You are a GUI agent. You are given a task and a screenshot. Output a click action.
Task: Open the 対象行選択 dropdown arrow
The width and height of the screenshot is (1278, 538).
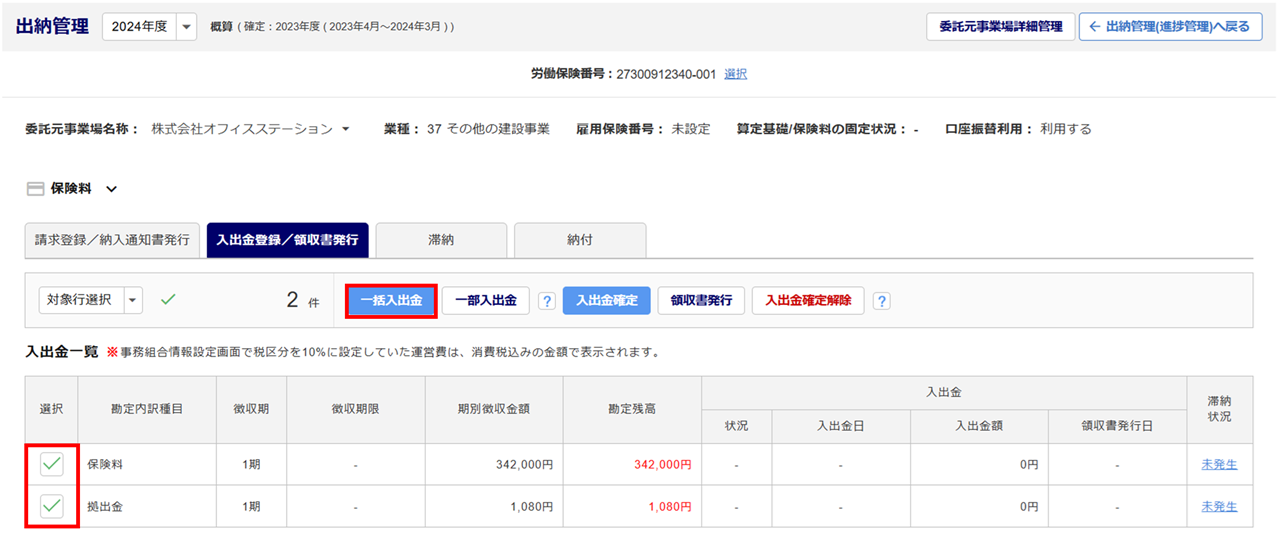pos(133,300)
